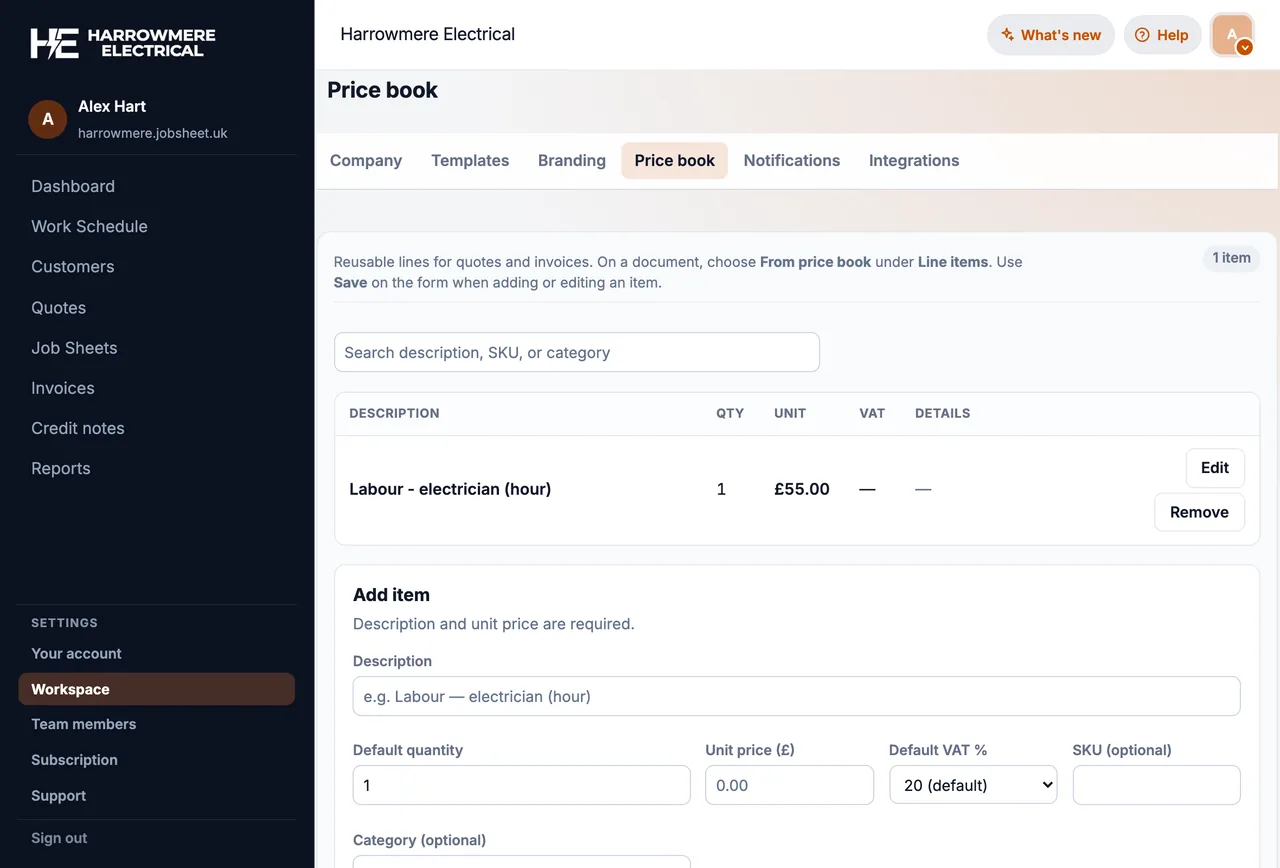View Job Sheets
Viewport: 1280px width, 868px height.
pos(74,348)
